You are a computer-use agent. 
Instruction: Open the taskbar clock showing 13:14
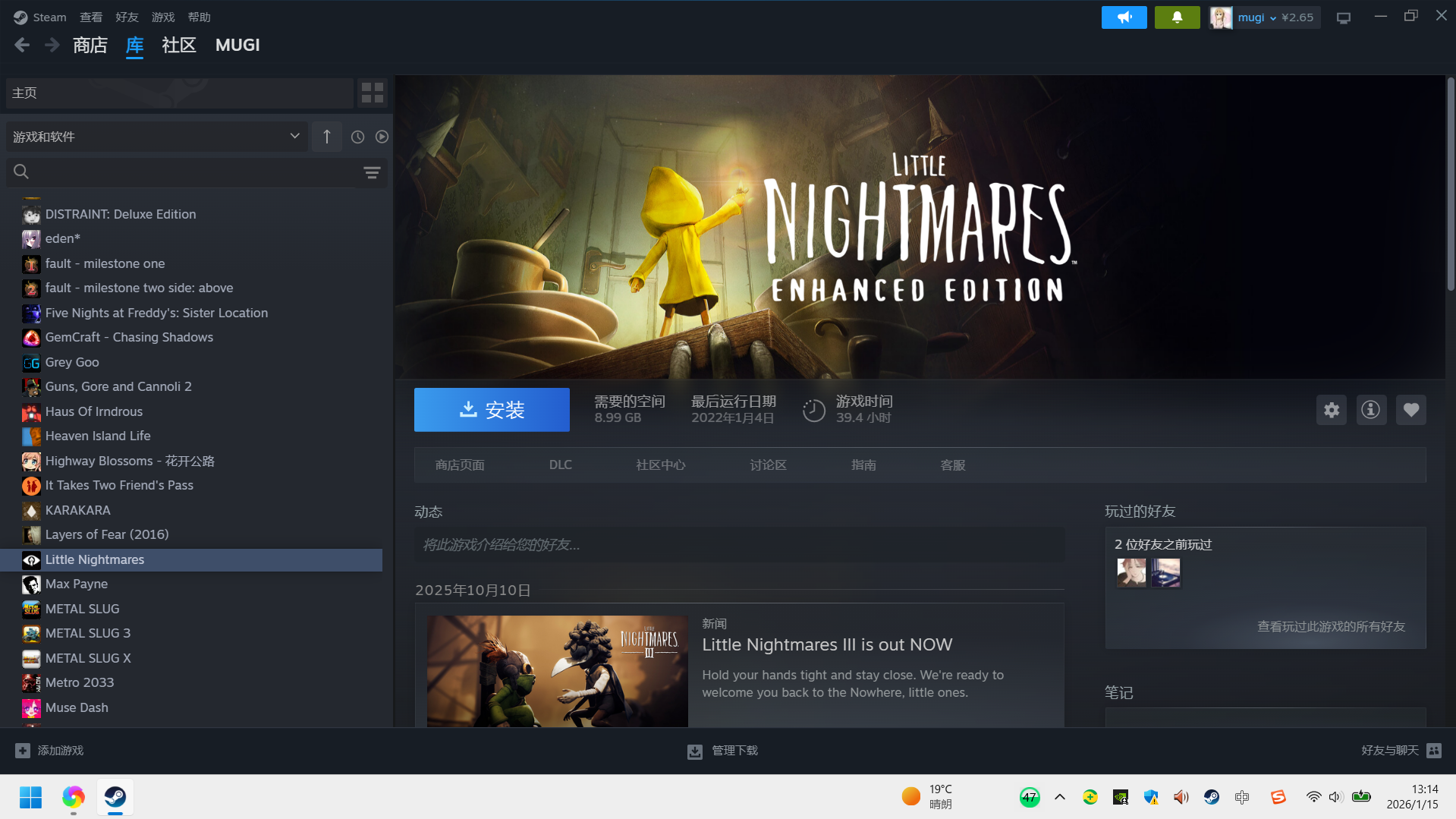pos(1412,797)
